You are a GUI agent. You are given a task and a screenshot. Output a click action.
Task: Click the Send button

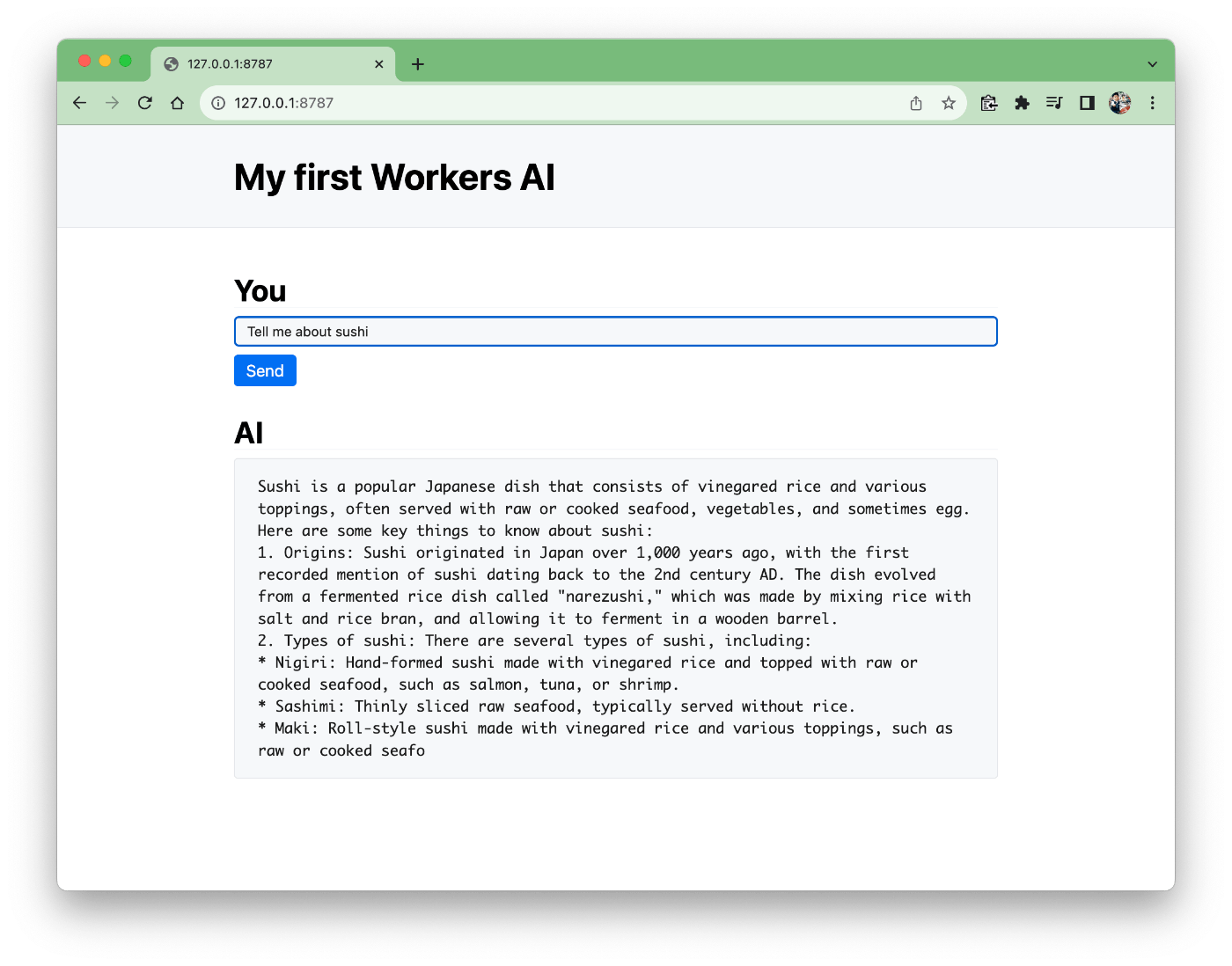click(x=265, y=370)
